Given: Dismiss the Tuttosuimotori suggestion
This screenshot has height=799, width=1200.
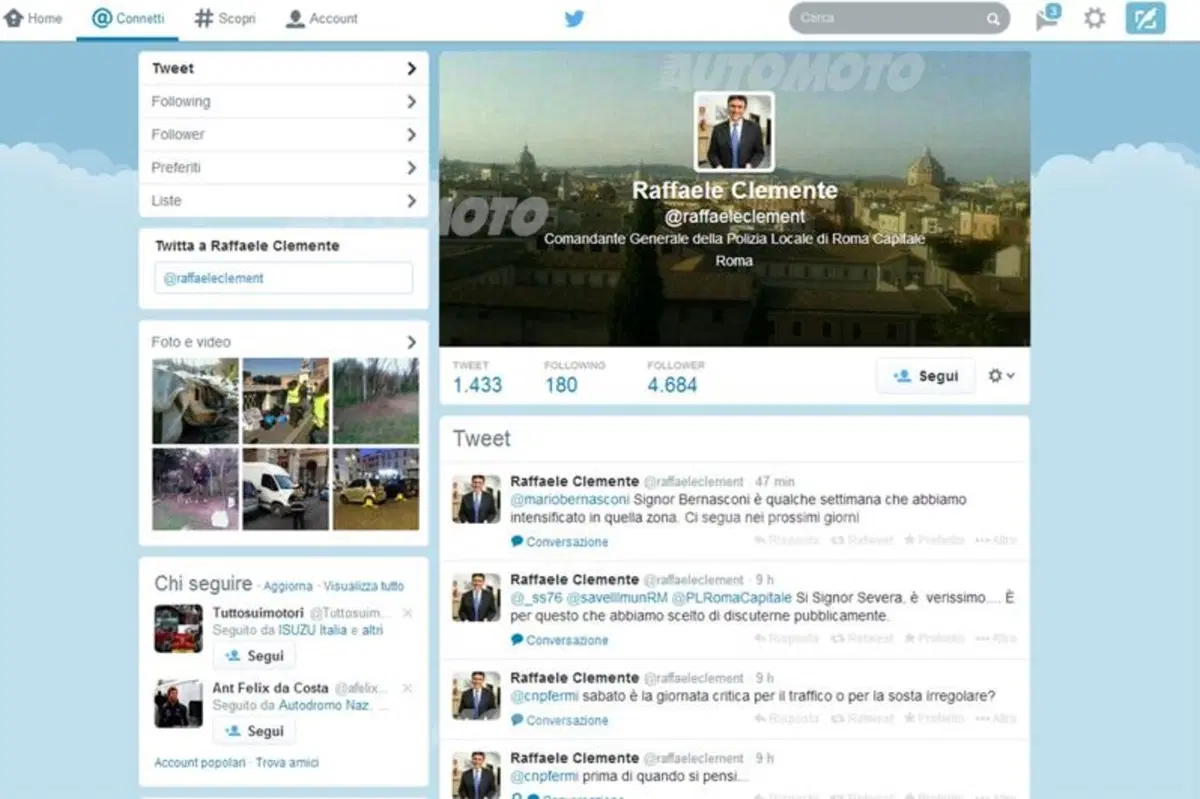Looking at the screenshot, I should tap(407, 612).
